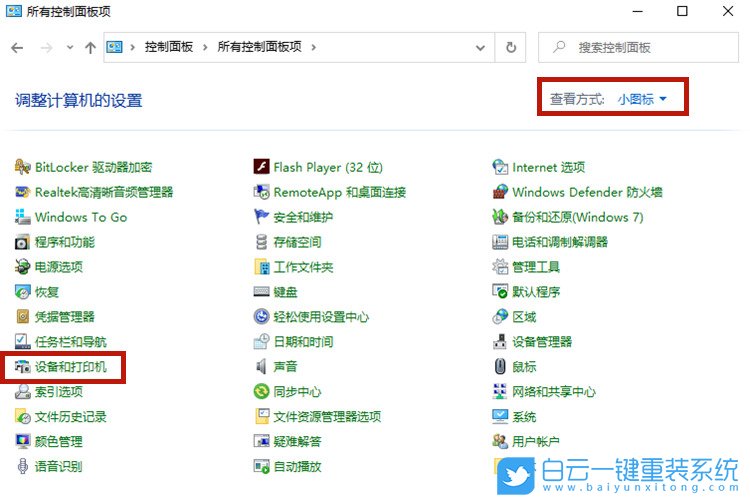Screen dimensions: 750x500
Task: Click the control panel icon in address bar
Action: tap(114, 47)
